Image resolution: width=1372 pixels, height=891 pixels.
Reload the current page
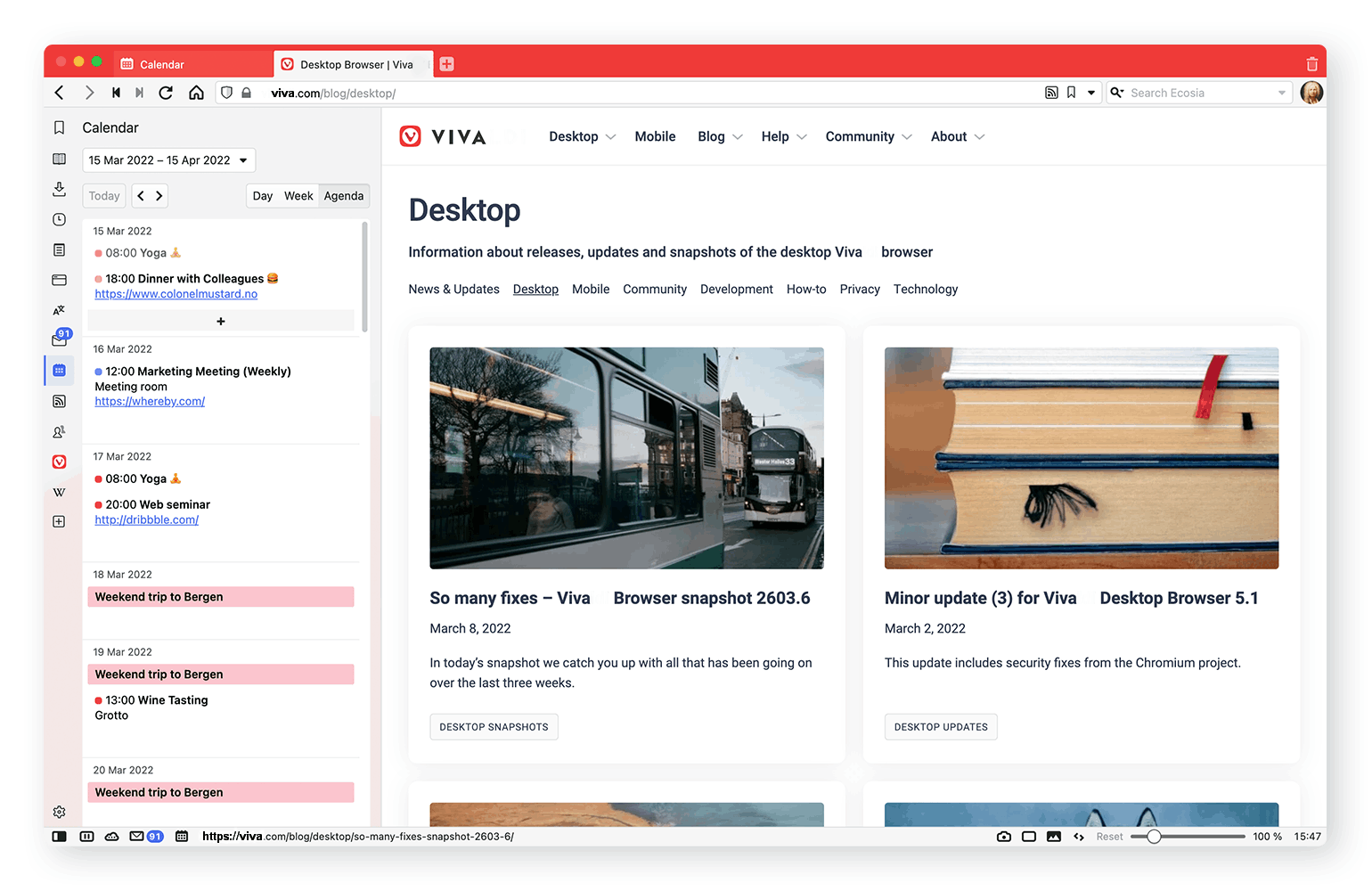pyautogui.click(x=166, y=93)
